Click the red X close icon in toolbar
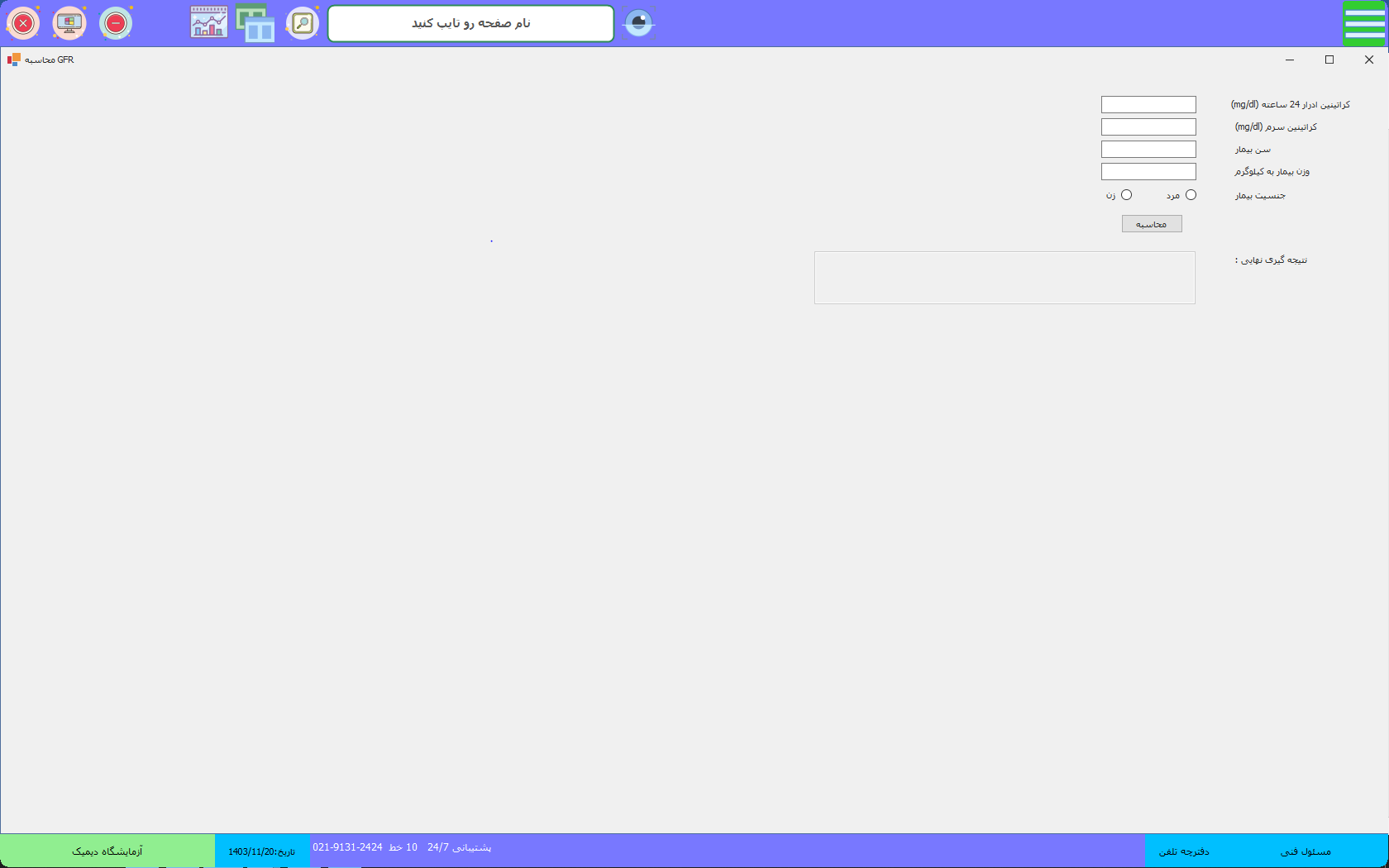 click(x=23, y=23)
